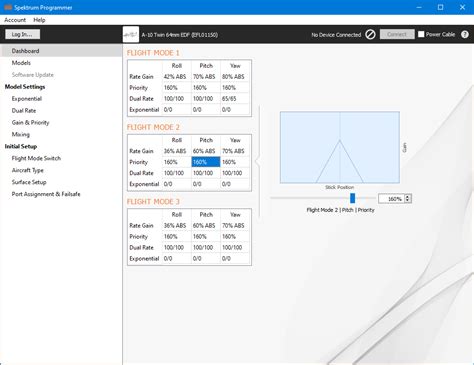This screenshot has height=365, width=474.
Task: Select Flight Mode 1 Yaw Dual Rate 65/65
Action: pos(235,99)
